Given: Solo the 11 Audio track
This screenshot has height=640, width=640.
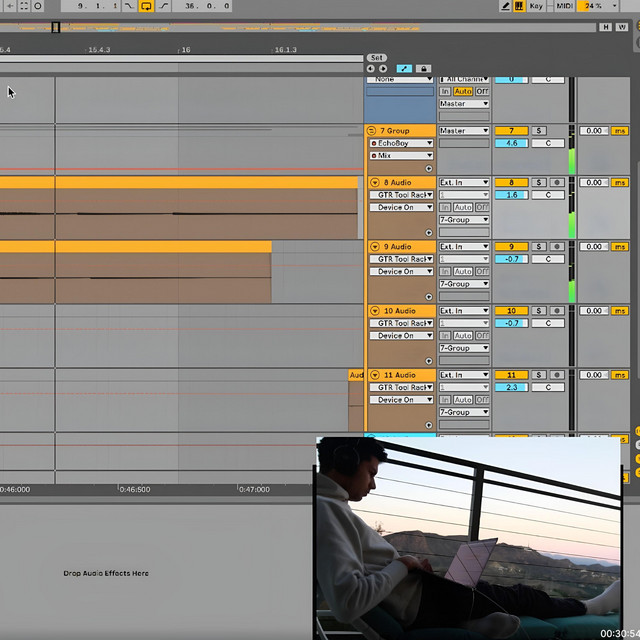Looking at the screenshot, I should [x=539, y=375].
